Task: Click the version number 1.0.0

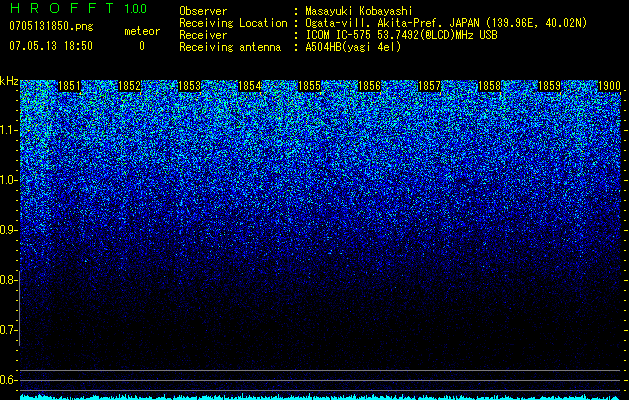Action: pos(135,9)
